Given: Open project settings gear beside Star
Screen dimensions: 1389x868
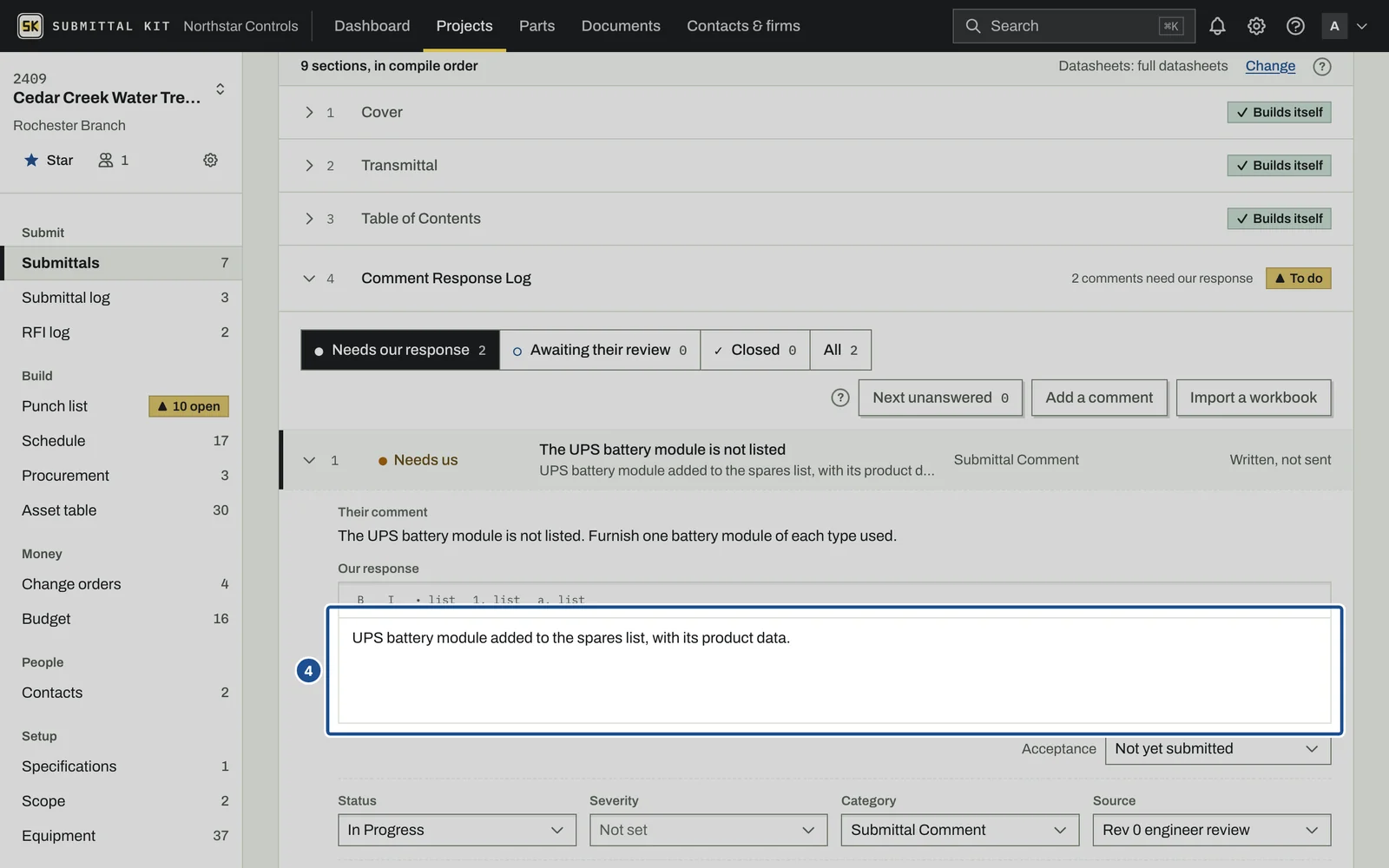Looking at the screenshot, I should (x=210, y=160).
